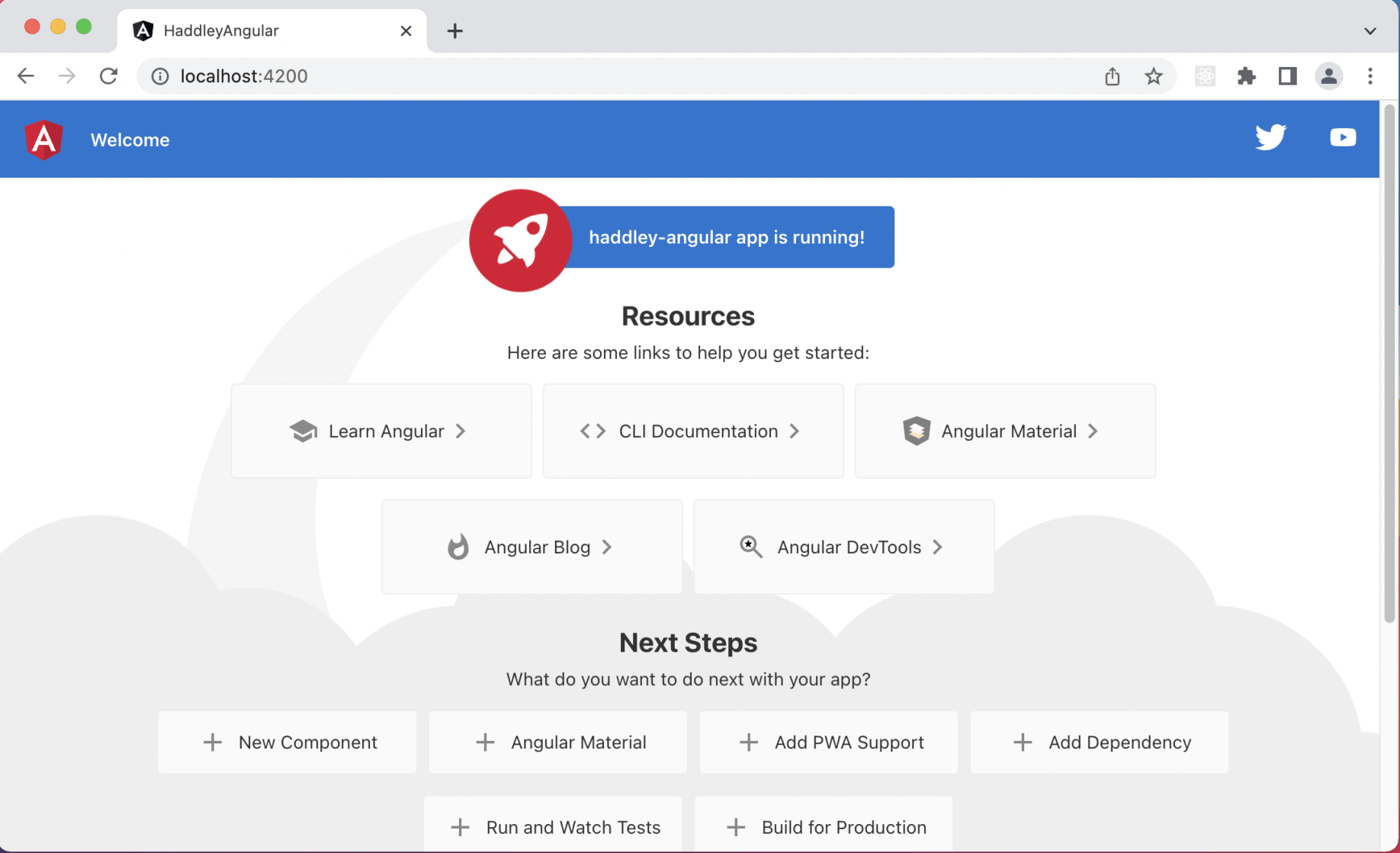Expand the tab search chevron
Image resolution: width=1400 pixels, height=853 pixels.
(1369, 31)
